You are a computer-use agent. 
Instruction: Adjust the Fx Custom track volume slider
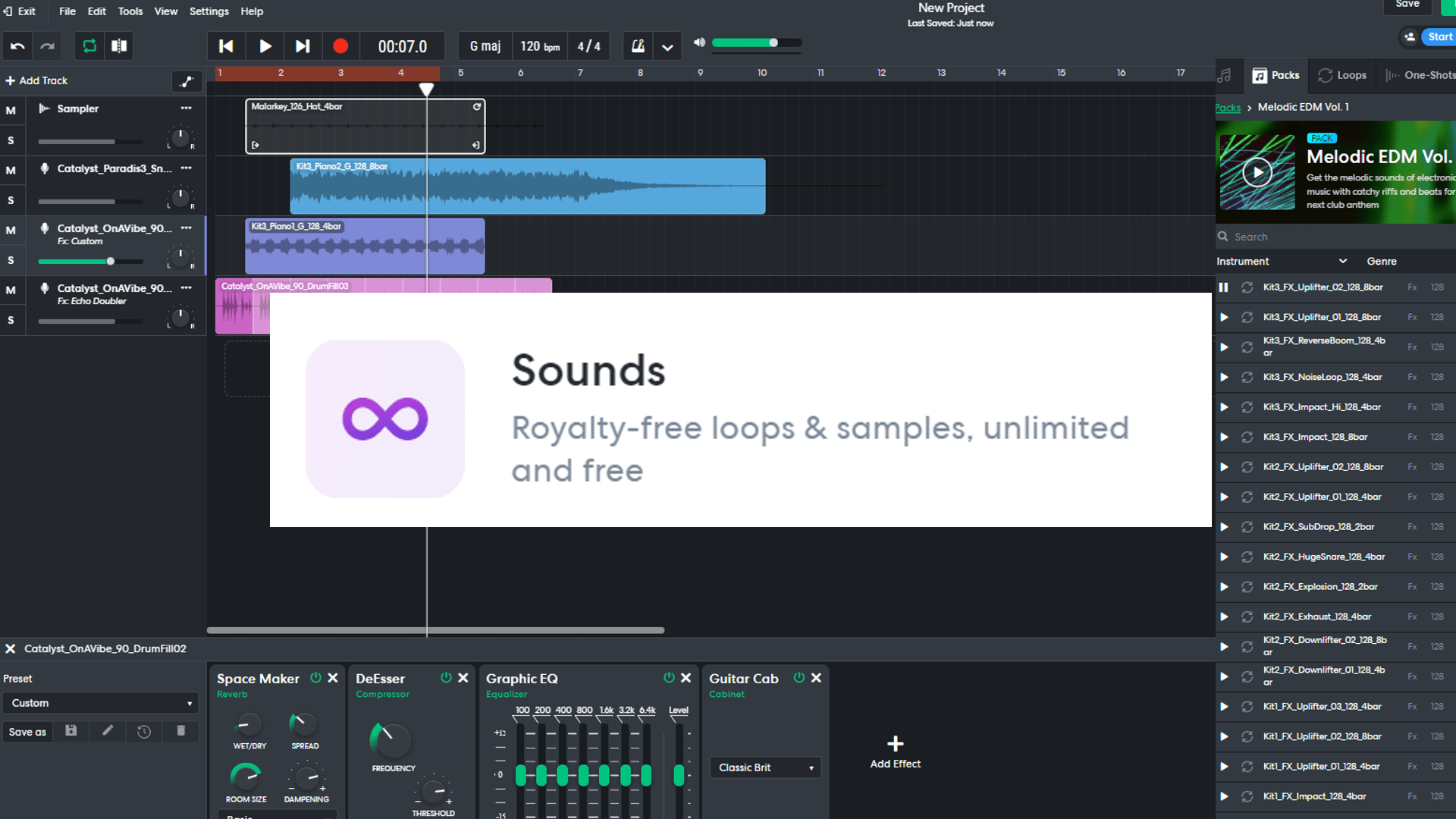click(x=90, y=261)
